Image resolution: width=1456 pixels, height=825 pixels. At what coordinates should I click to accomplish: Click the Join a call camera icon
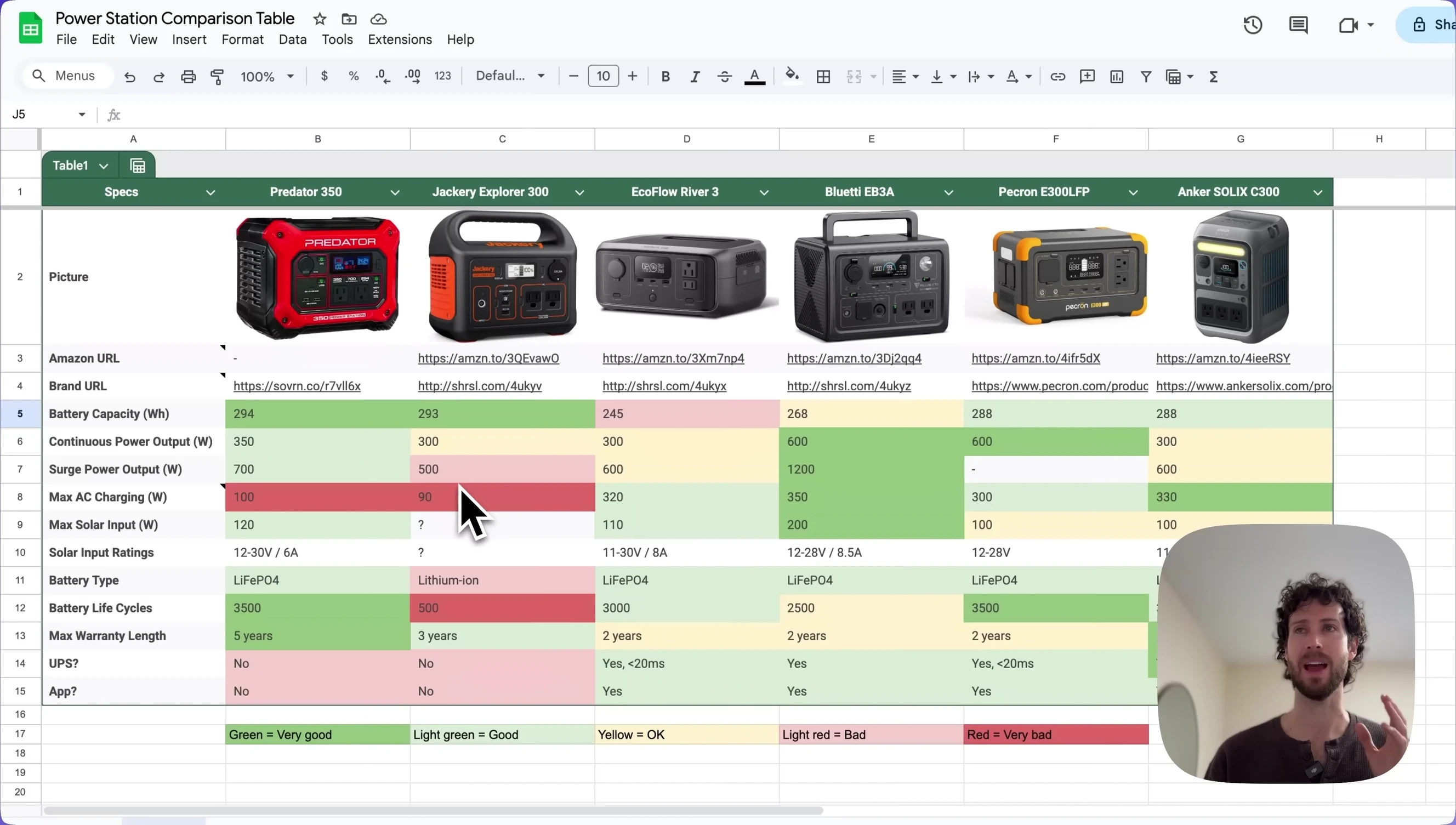[x=1349, y=25]
